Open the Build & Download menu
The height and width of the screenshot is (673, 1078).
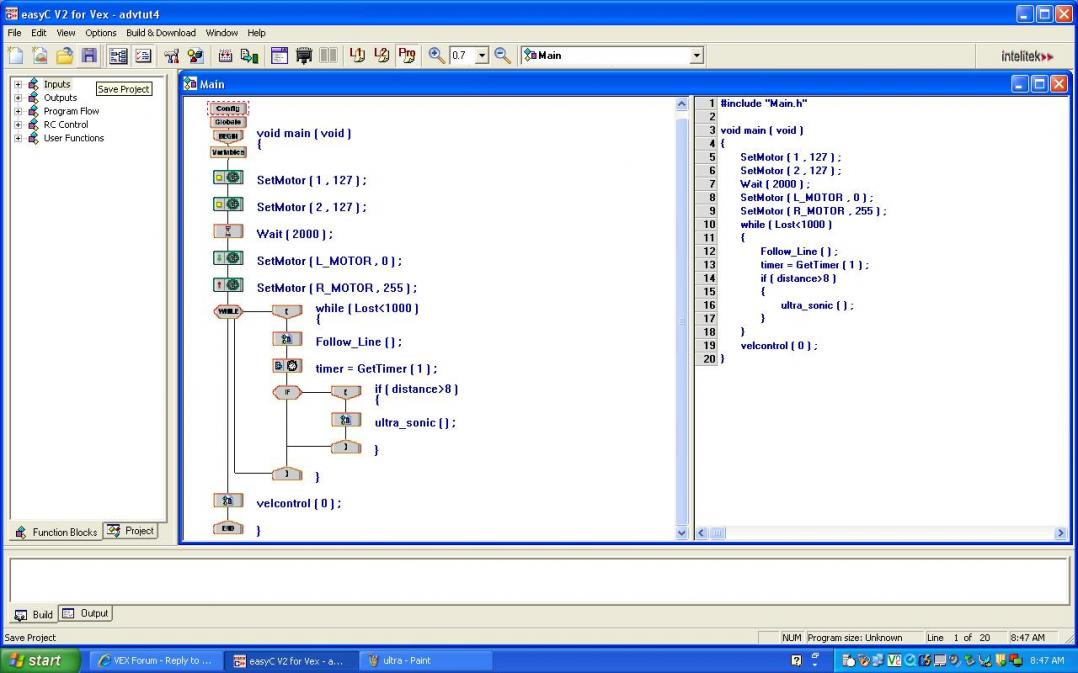point(161,33)
